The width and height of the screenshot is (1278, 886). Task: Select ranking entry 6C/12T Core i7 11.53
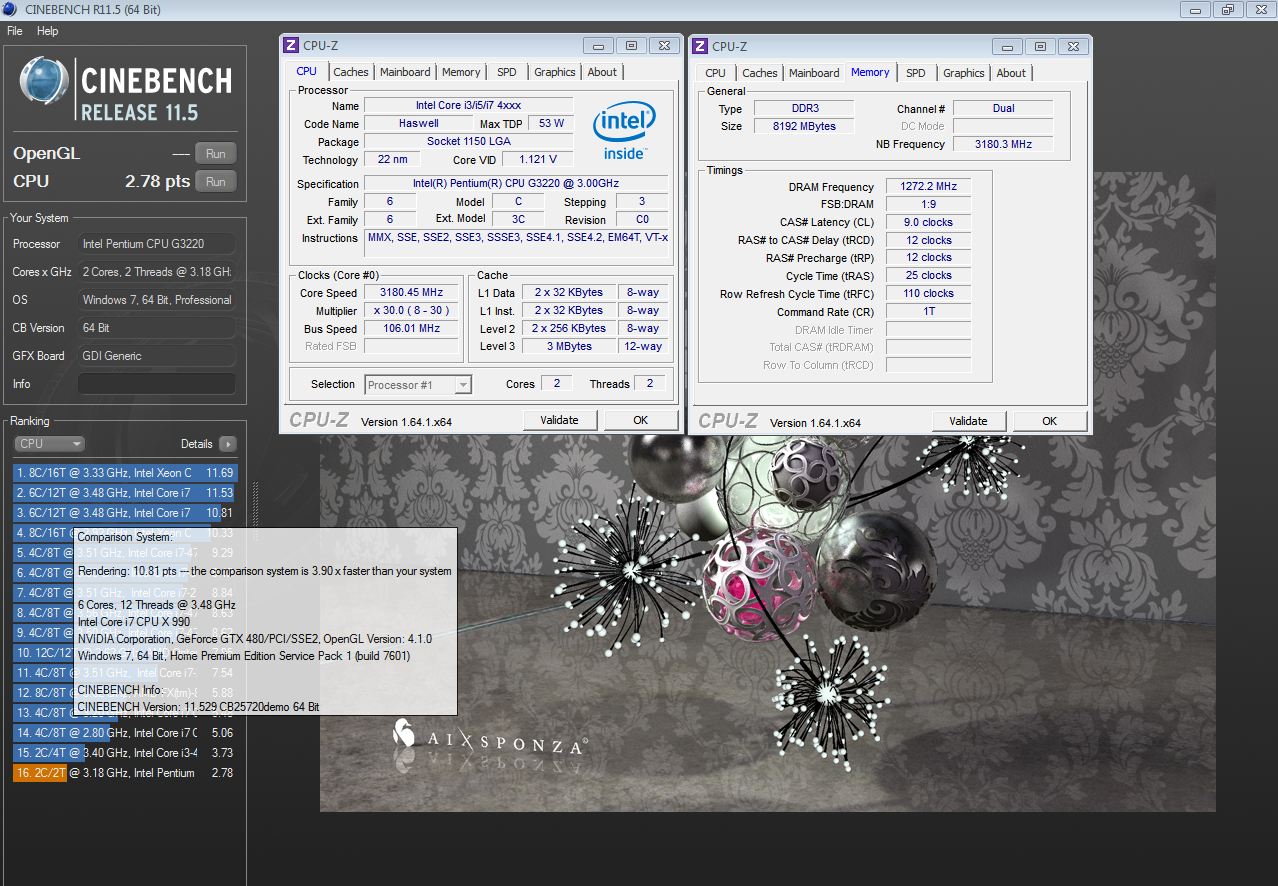[x=124, y=493]
